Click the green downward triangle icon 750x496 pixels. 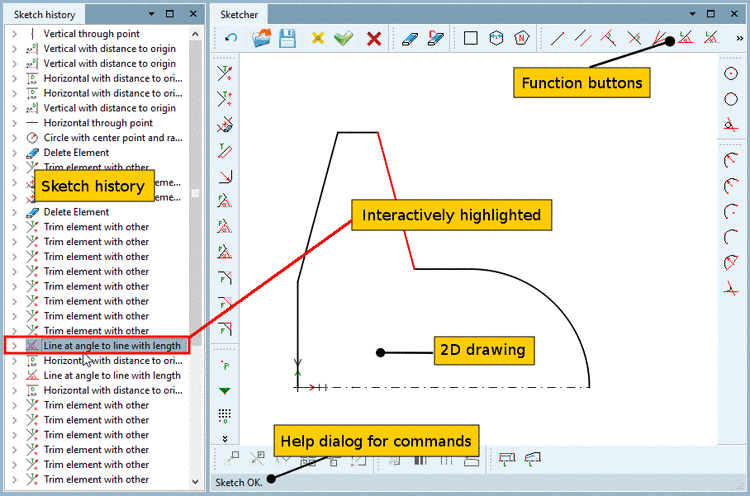[x=225, y=391]
